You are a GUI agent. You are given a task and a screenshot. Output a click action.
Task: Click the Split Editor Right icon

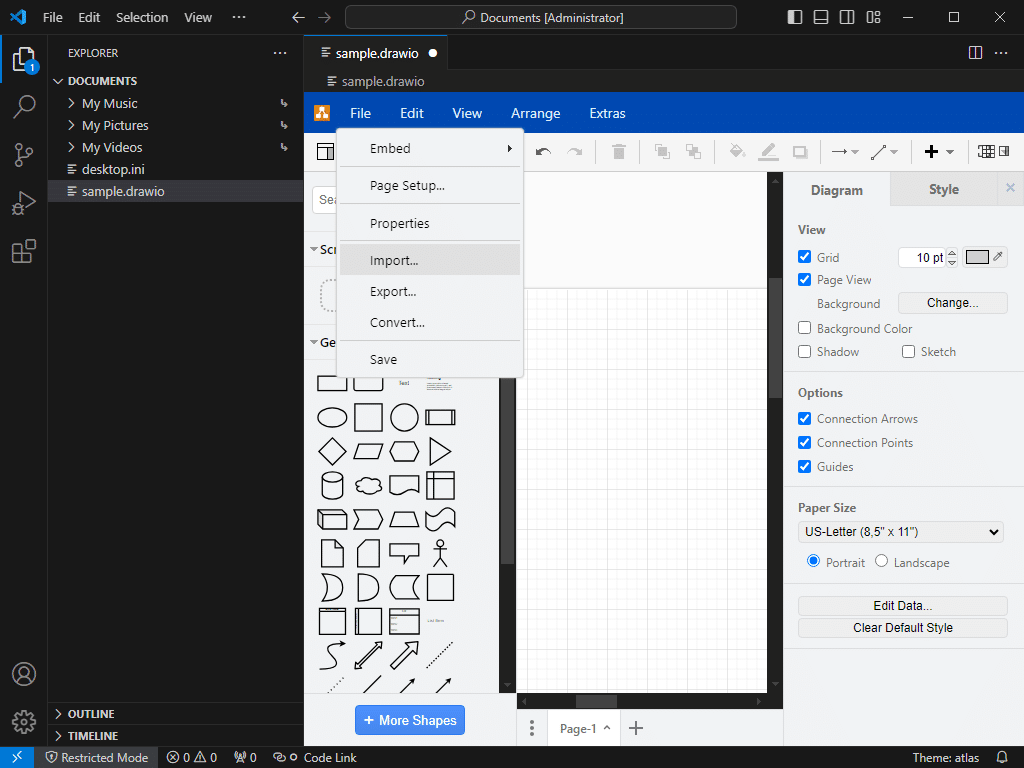(975, 53)
